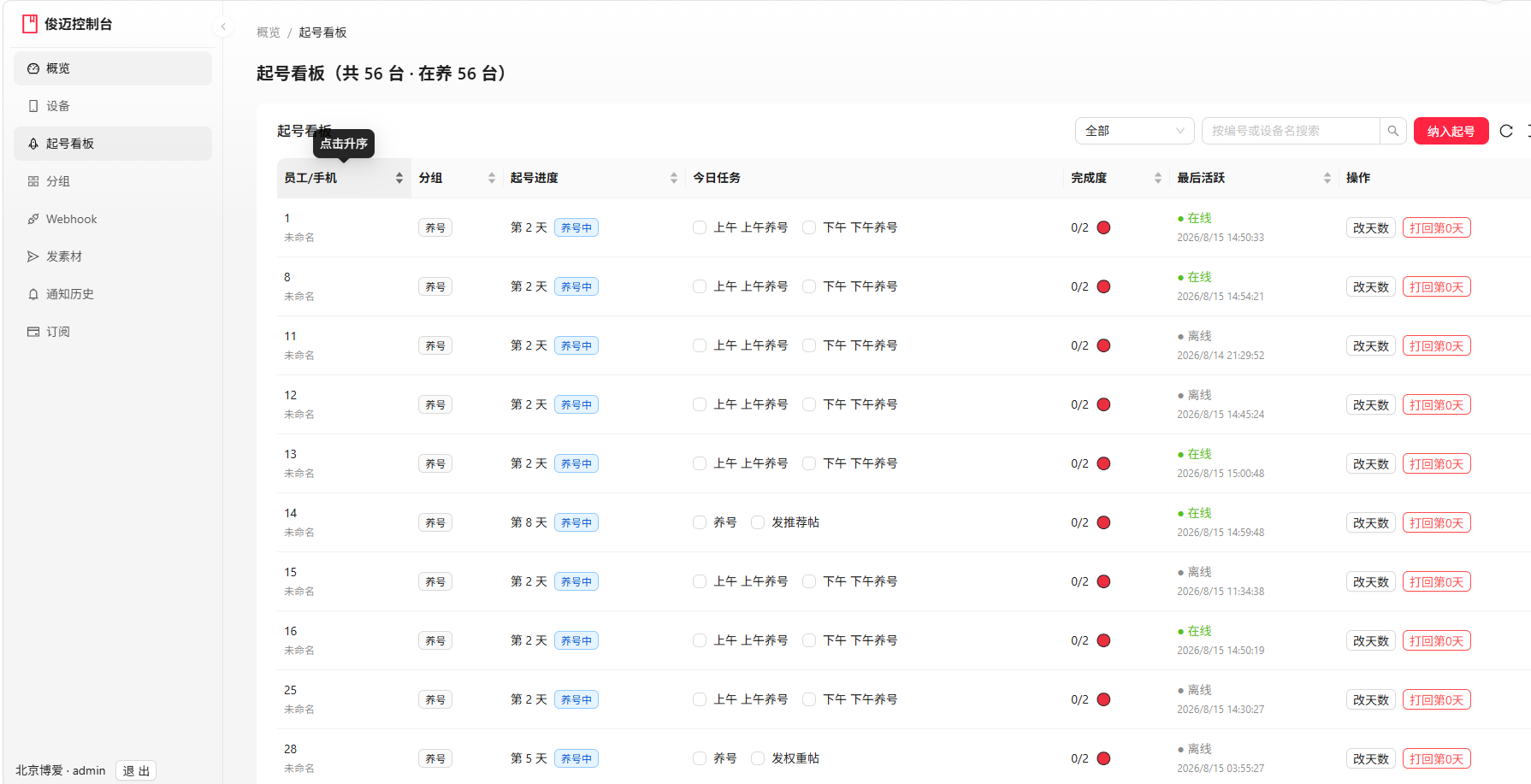This screenshot has width=1531, height=784.
Task: Open 设备 in the sidebar
Action: (x=113, y=106)
